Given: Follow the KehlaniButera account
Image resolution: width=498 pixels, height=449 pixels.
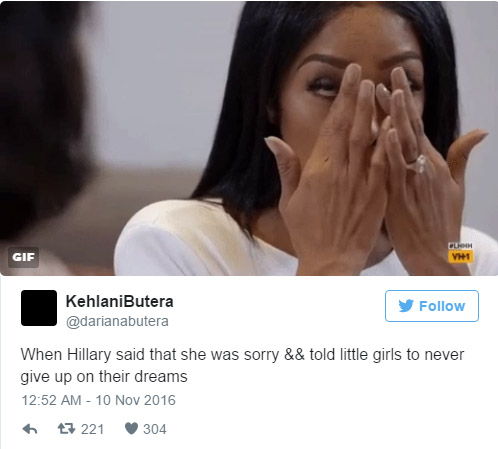Looking at the screenshot, I should point(432,306).
